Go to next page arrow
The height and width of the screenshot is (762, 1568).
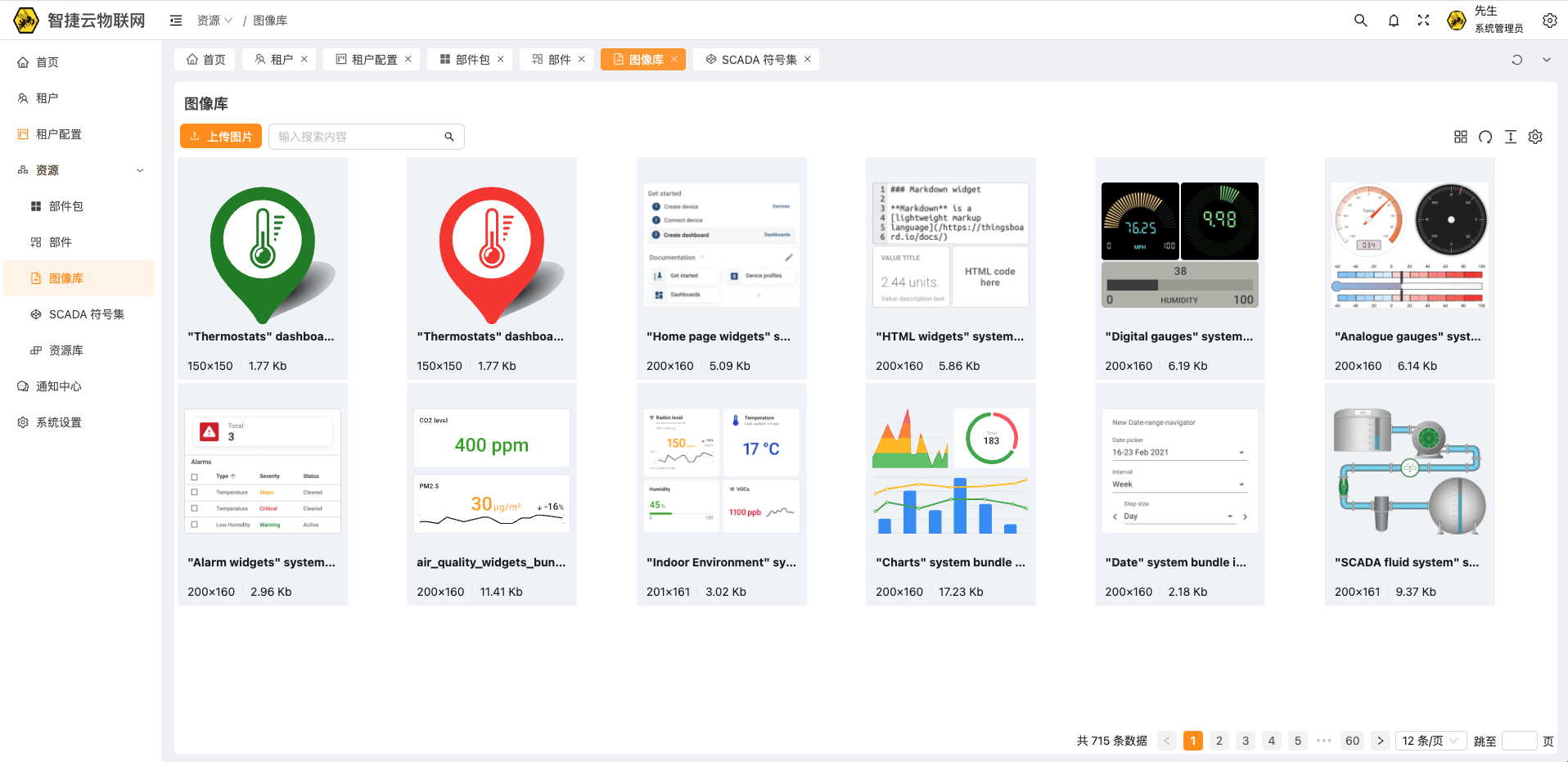[1381, 741]
